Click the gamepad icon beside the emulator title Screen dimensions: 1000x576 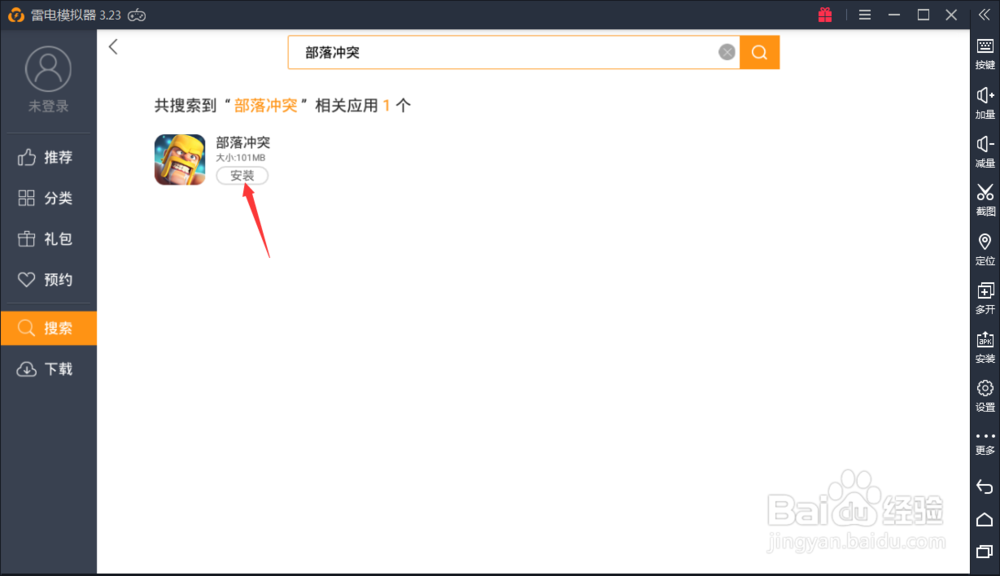(x=137, y=15)
